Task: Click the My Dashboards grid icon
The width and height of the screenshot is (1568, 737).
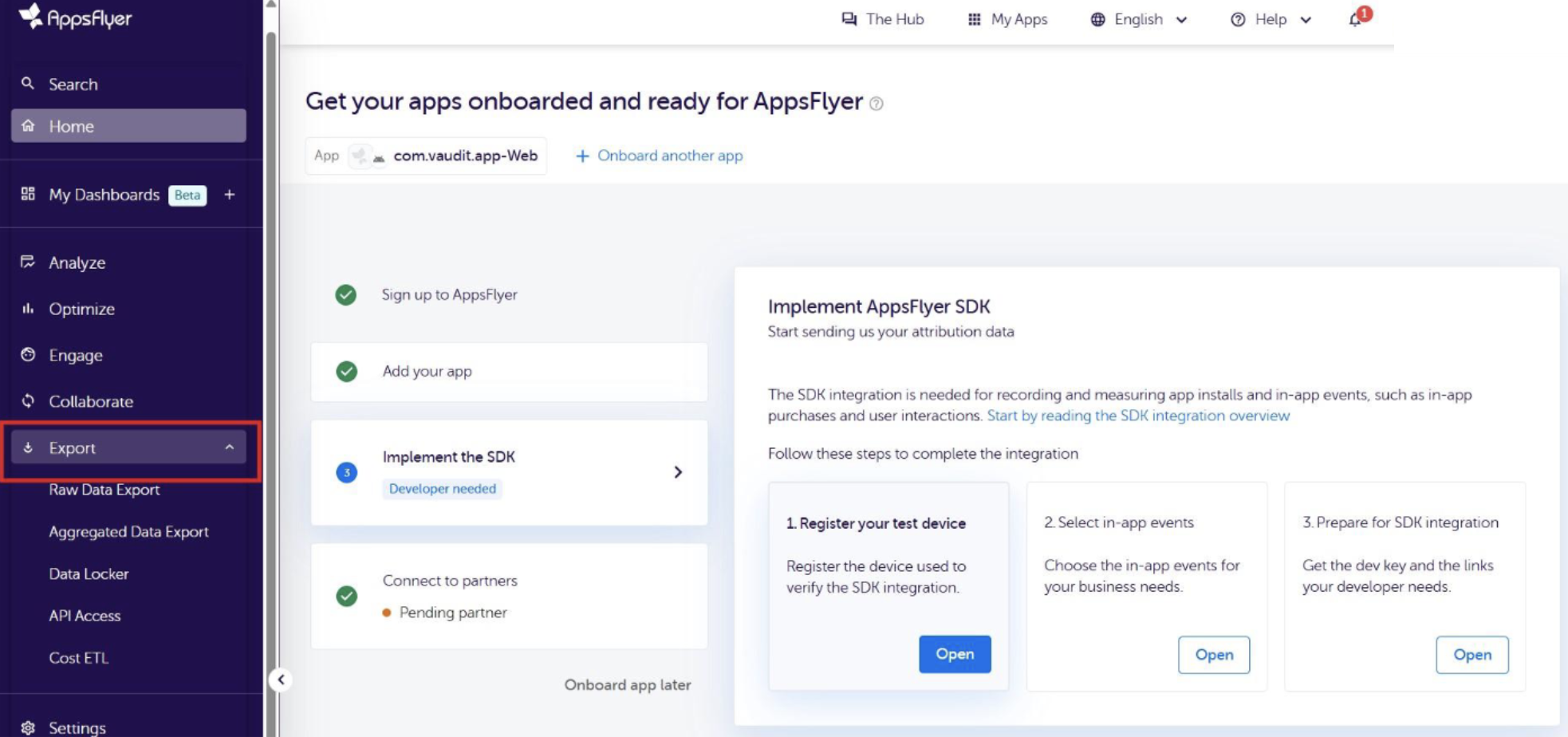Action: 28,194
